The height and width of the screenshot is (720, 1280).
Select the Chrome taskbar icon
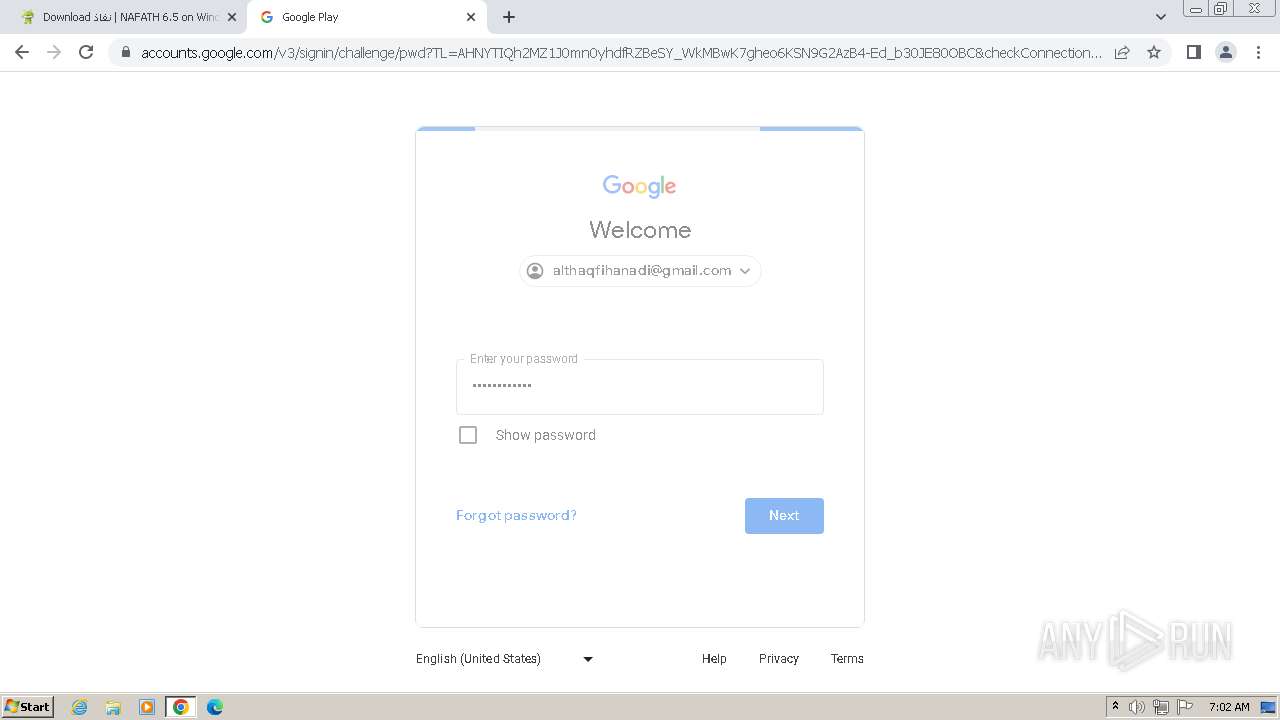[x=181, y=707]
